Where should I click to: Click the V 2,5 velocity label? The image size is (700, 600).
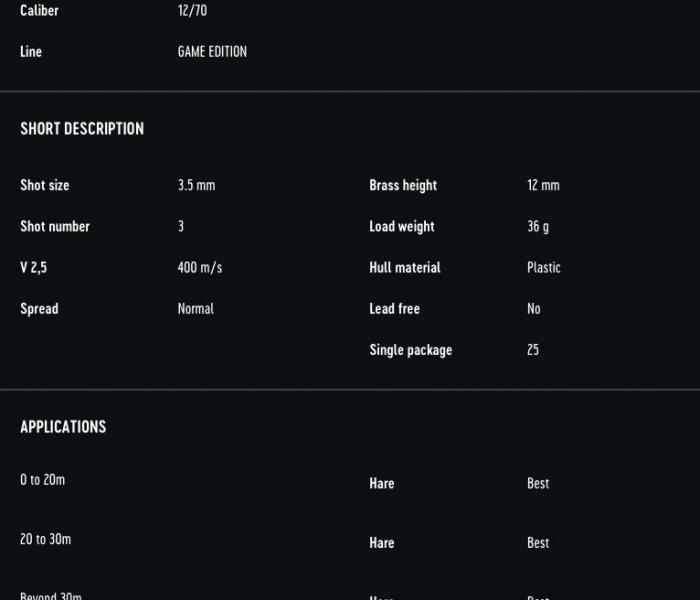33,267
